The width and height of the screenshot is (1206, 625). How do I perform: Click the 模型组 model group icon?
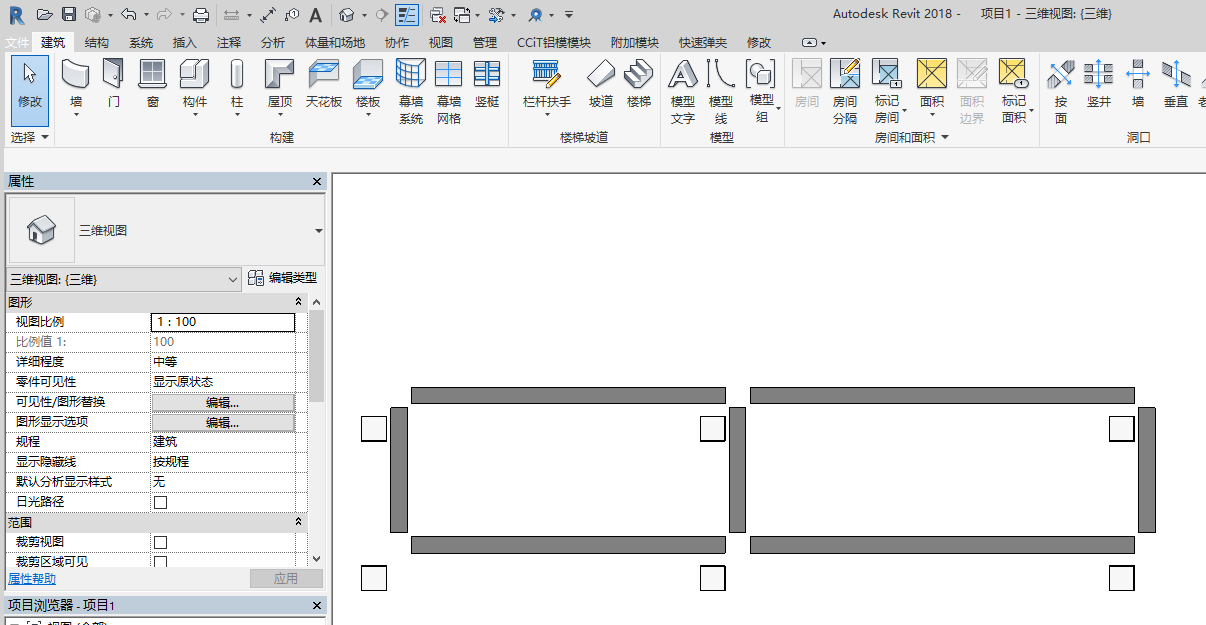point(761,74)
